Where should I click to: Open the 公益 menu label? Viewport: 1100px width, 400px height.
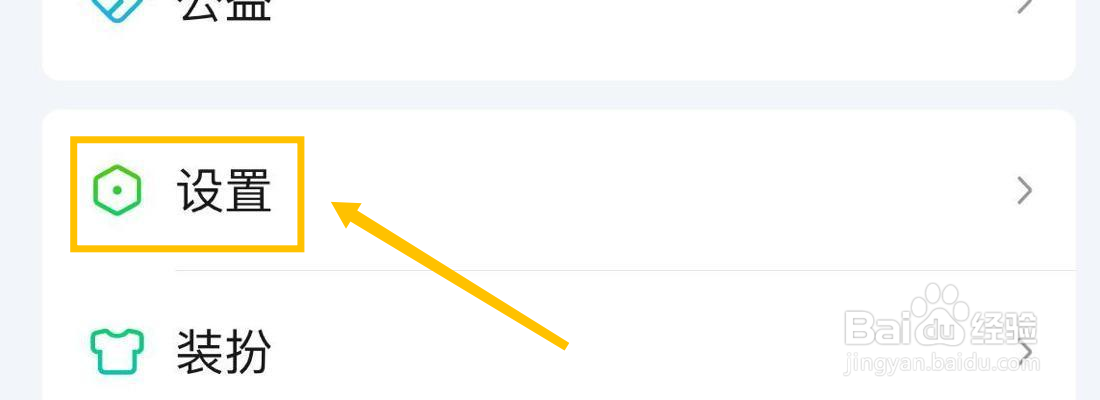[x=224, y=8]
